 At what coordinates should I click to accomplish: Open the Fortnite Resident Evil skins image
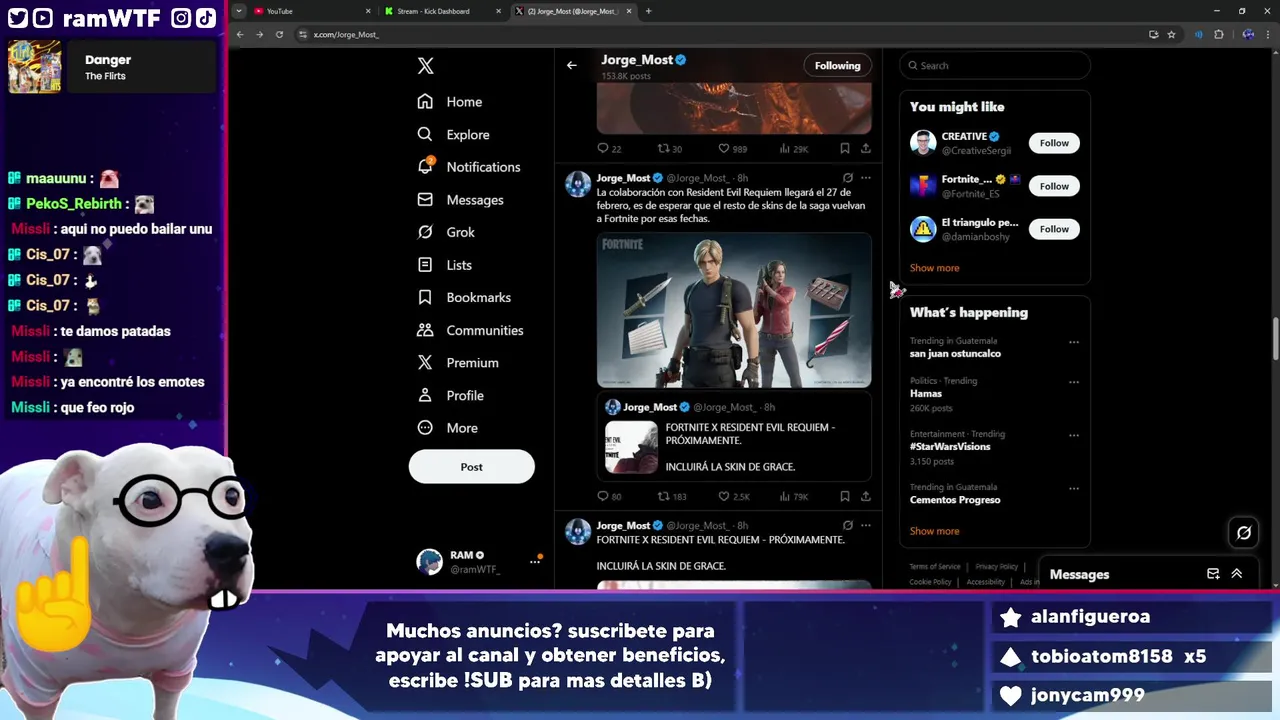pos(734,310)
